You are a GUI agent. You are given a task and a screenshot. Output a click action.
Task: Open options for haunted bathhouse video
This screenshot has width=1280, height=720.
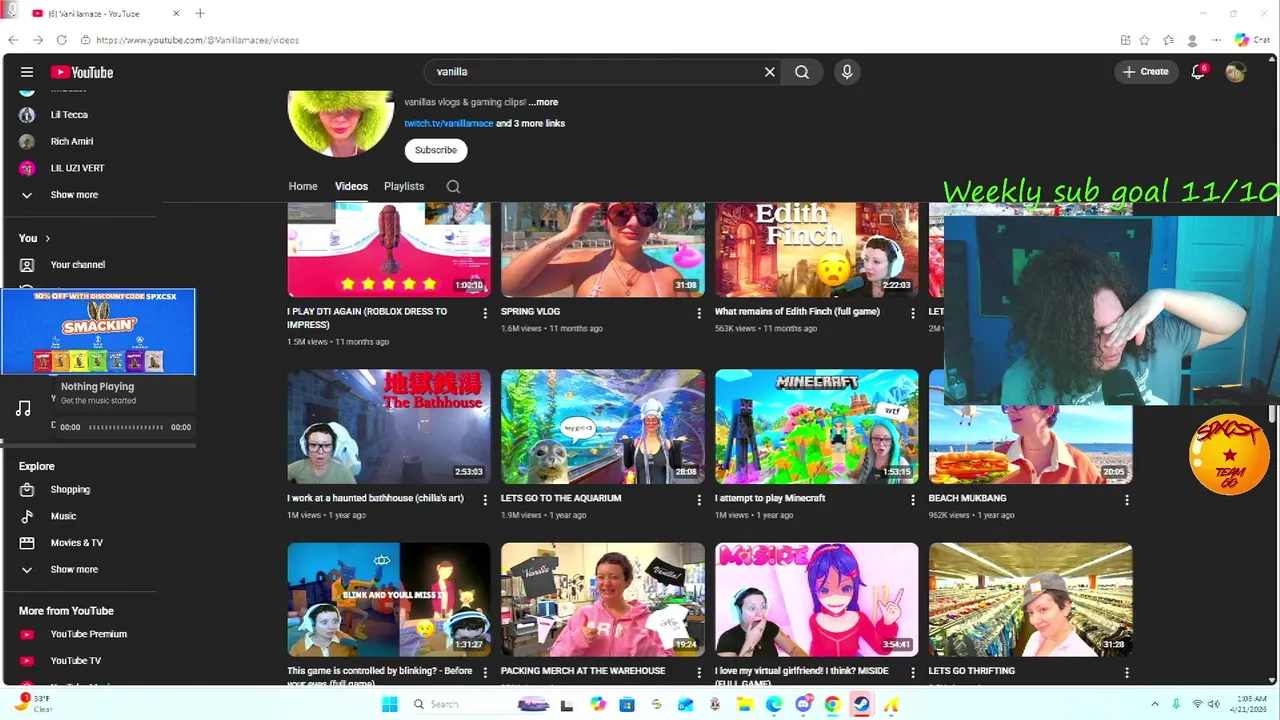click(485, 499)
